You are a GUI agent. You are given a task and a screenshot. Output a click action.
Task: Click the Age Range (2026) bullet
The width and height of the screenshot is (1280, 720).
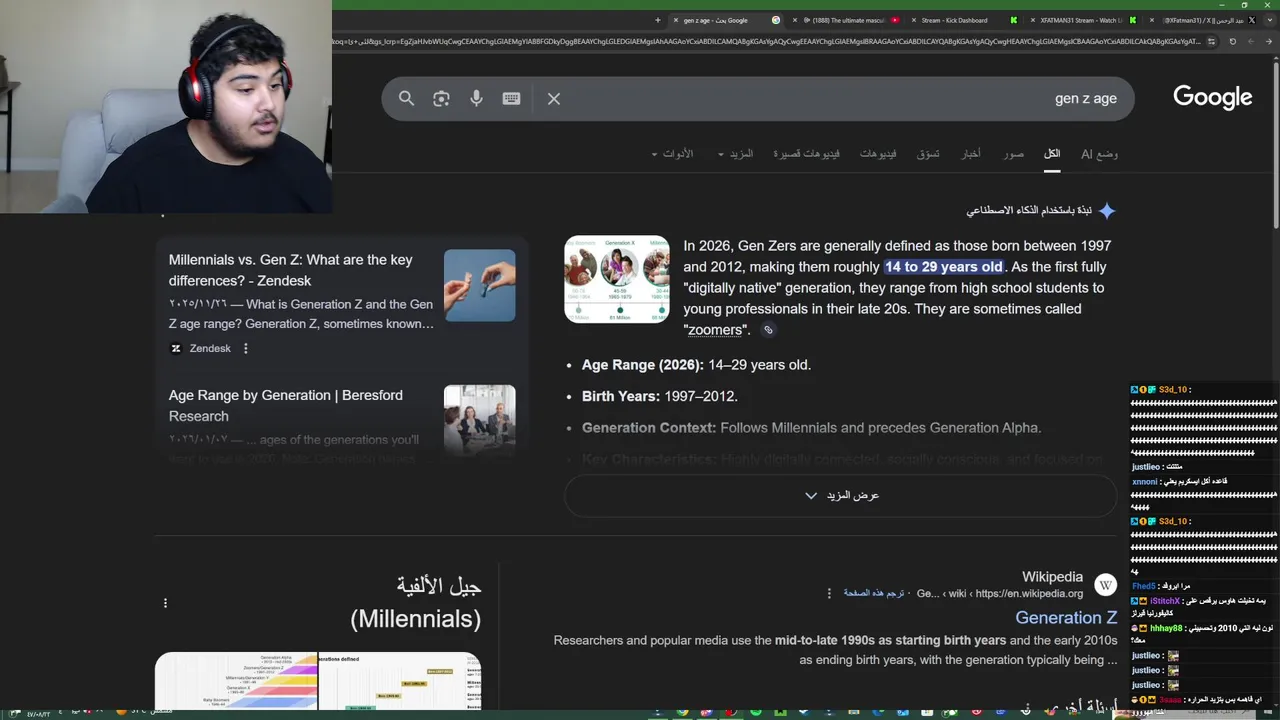click(696, 365)
